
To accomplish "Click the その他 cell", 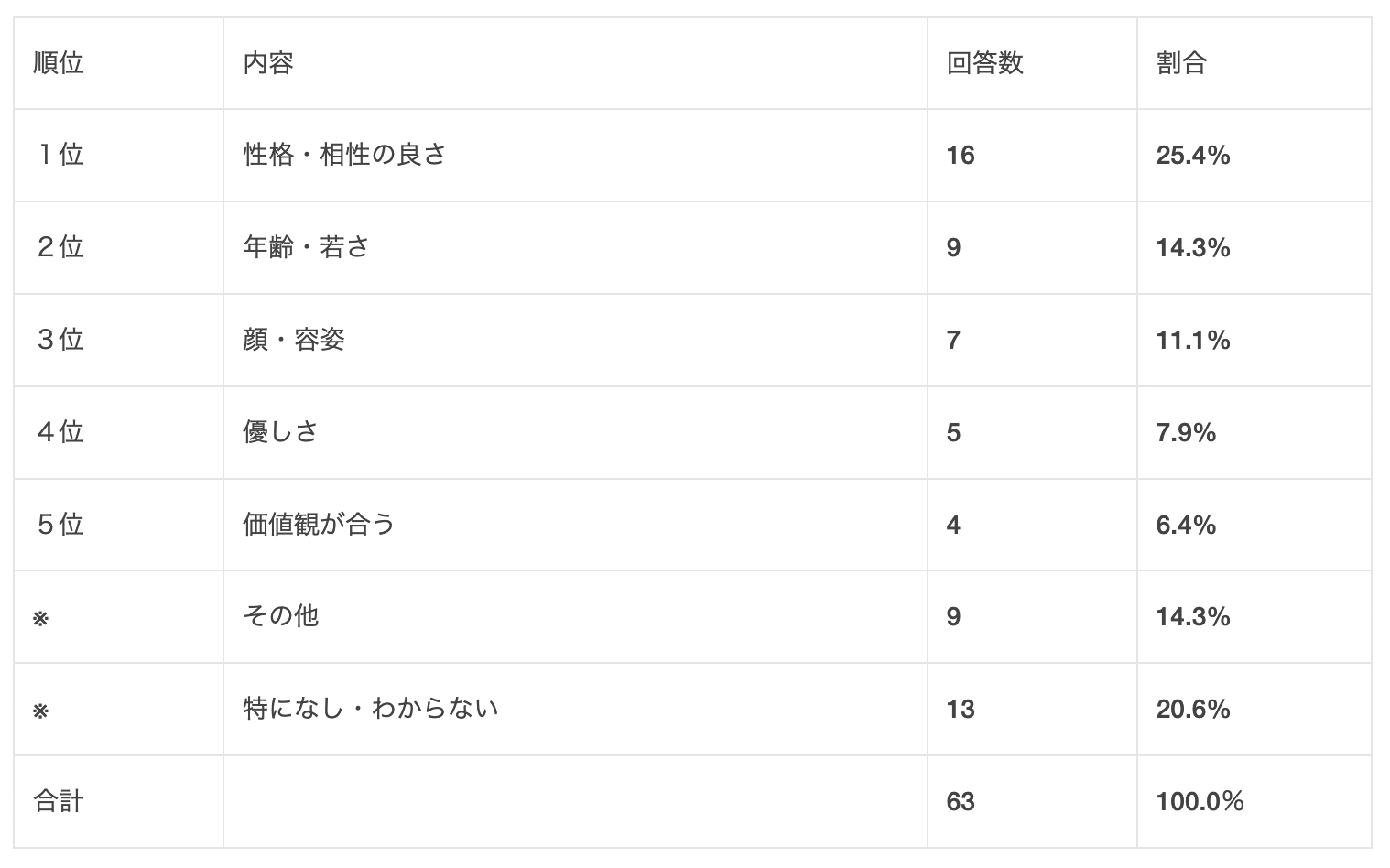I will [x=280, y=616].
